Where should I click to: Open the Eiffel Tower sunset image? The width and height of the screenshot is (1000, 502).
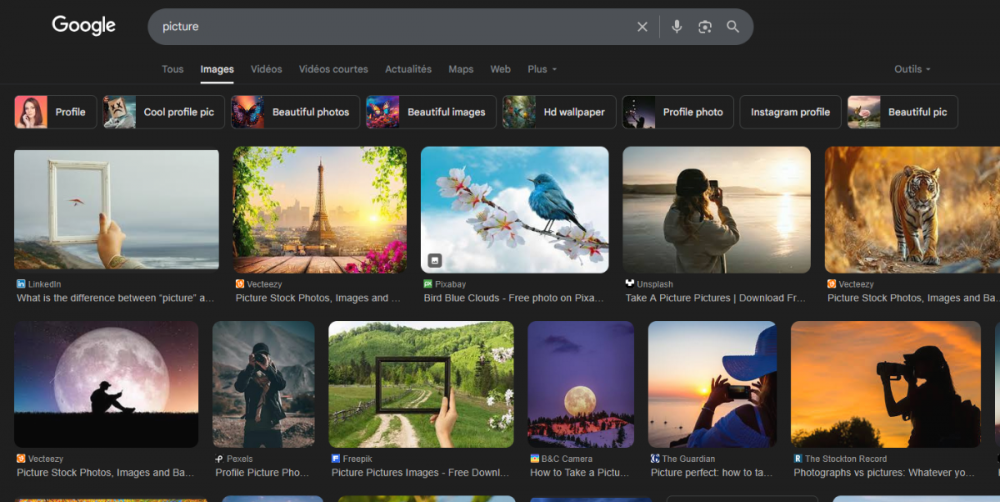(320, 210)
